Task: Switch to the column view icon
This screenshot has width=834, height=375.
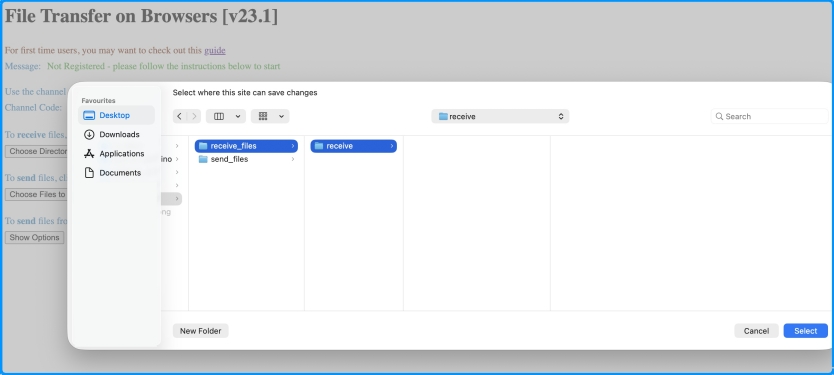Action: (x=219, y=116)
